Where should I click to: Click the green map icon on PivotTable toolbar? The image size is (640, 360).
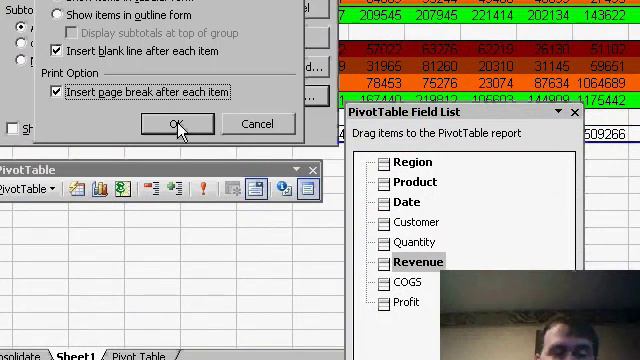pyautogui.click(x=122, y=189)
